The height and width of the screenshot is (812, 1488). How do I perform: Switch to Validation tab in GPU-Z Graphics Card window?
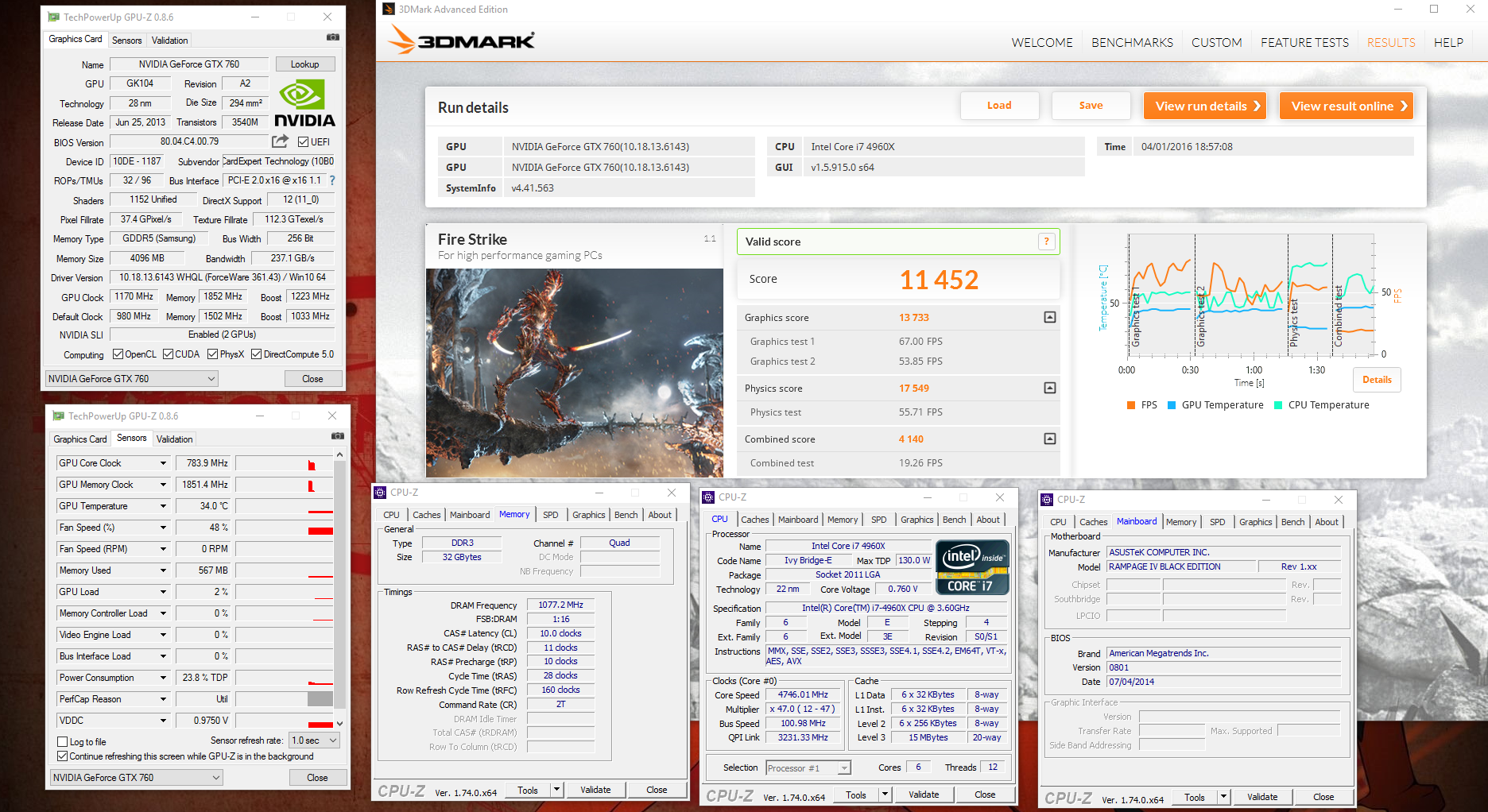coord(169,40)
